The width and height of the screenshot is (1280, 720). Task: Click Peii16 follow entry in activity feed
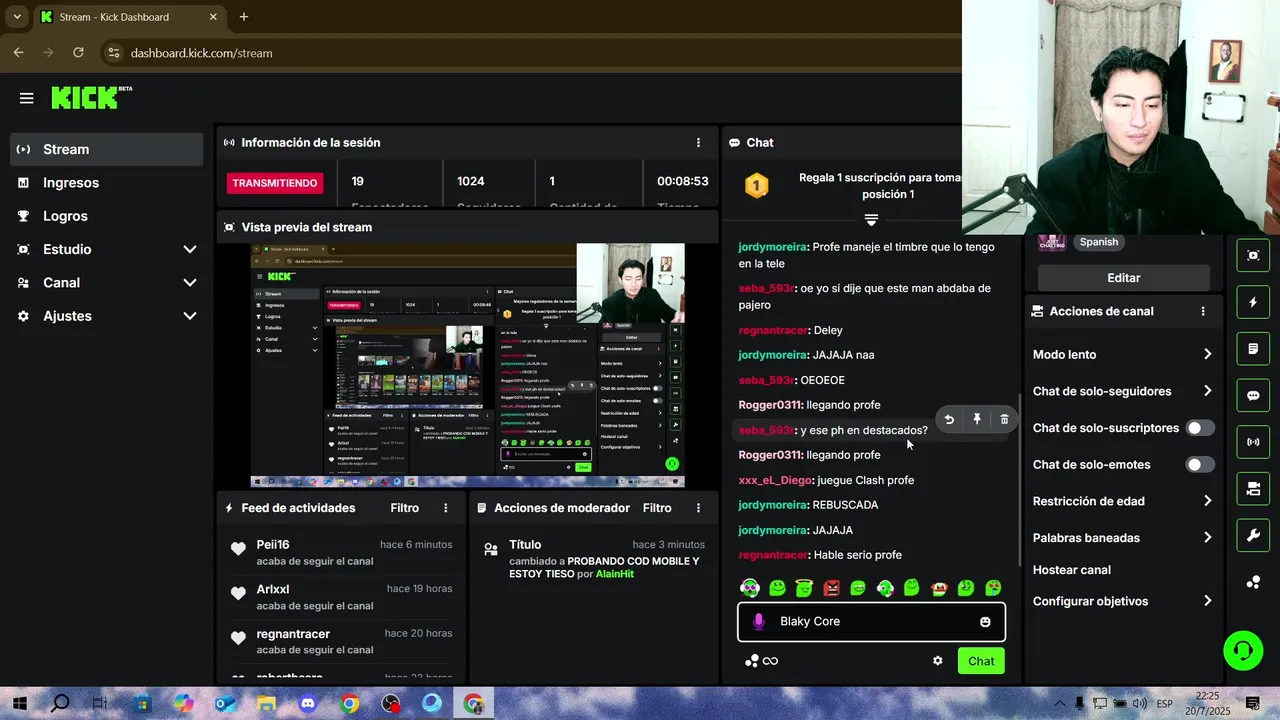pyautogui.click(x=340, y=552)
